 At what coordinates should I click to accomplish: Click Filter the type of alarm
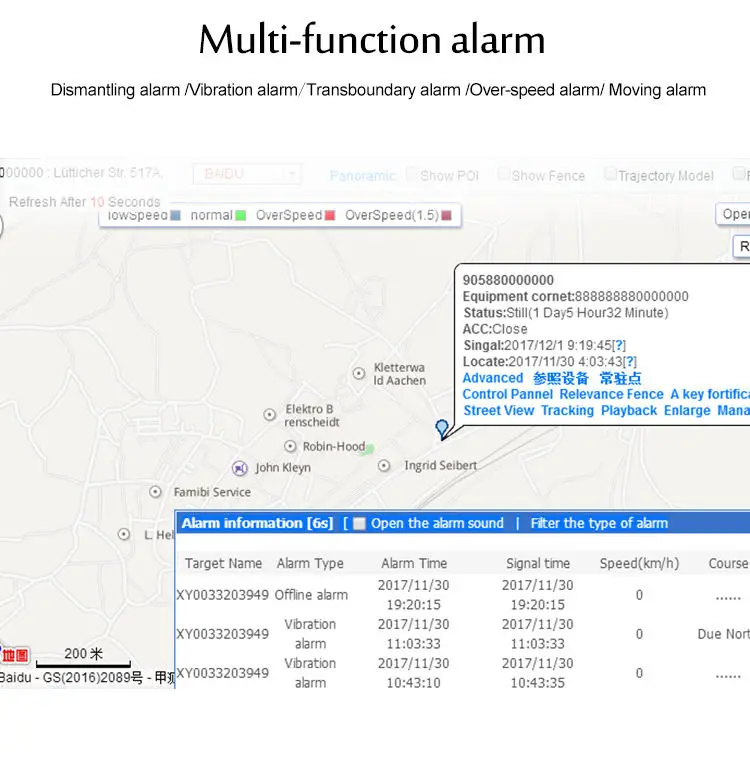pyautogui.click(x=599, y=523)
